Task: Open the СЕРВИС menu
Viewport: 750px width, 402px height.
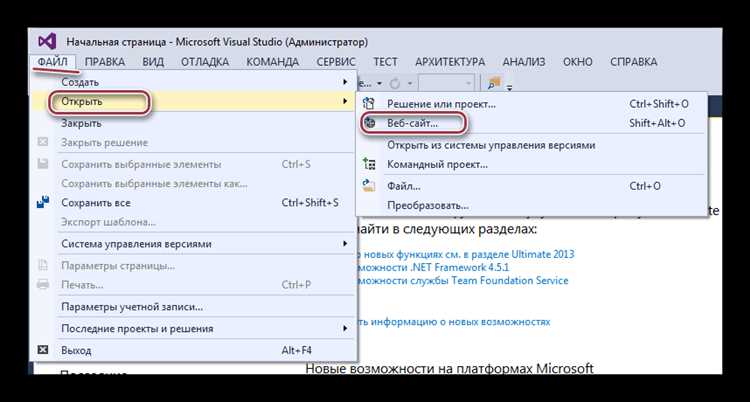Action: (336, 62)
